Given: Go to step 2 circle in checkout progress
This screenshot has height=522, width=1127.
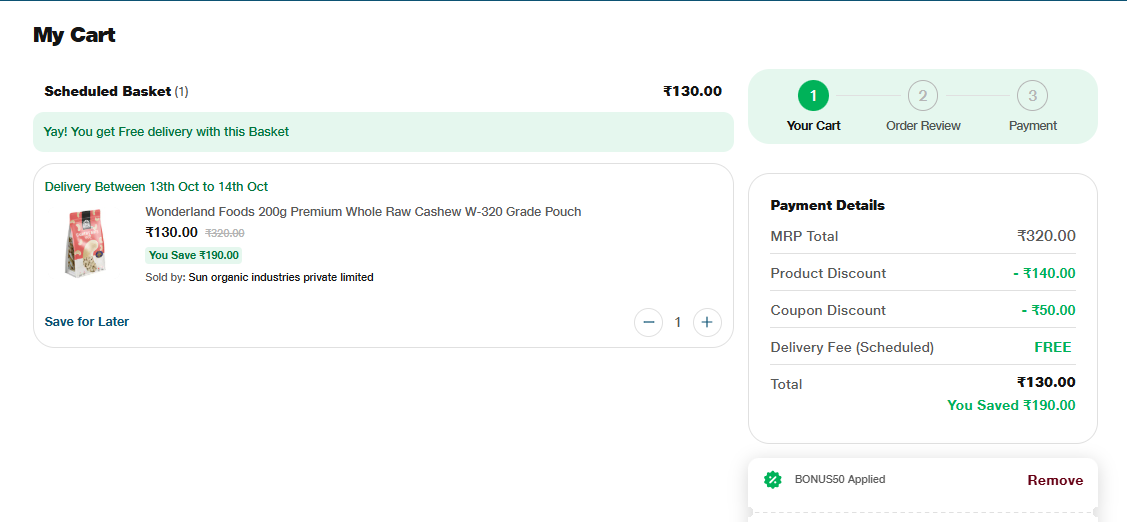Looking at the screenshot, I should tap(923, 96).
